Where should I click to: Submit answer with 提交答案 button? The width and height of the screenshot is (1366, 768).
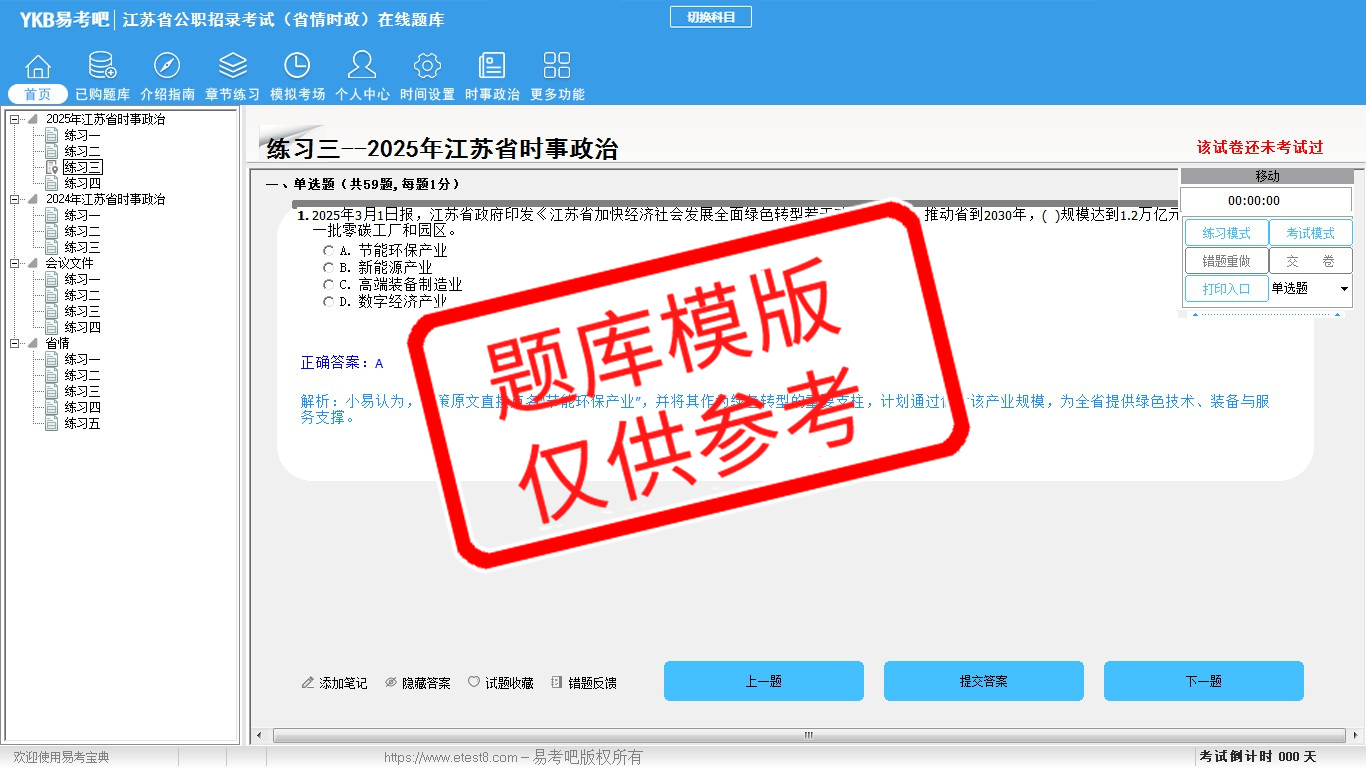(983, 681)
